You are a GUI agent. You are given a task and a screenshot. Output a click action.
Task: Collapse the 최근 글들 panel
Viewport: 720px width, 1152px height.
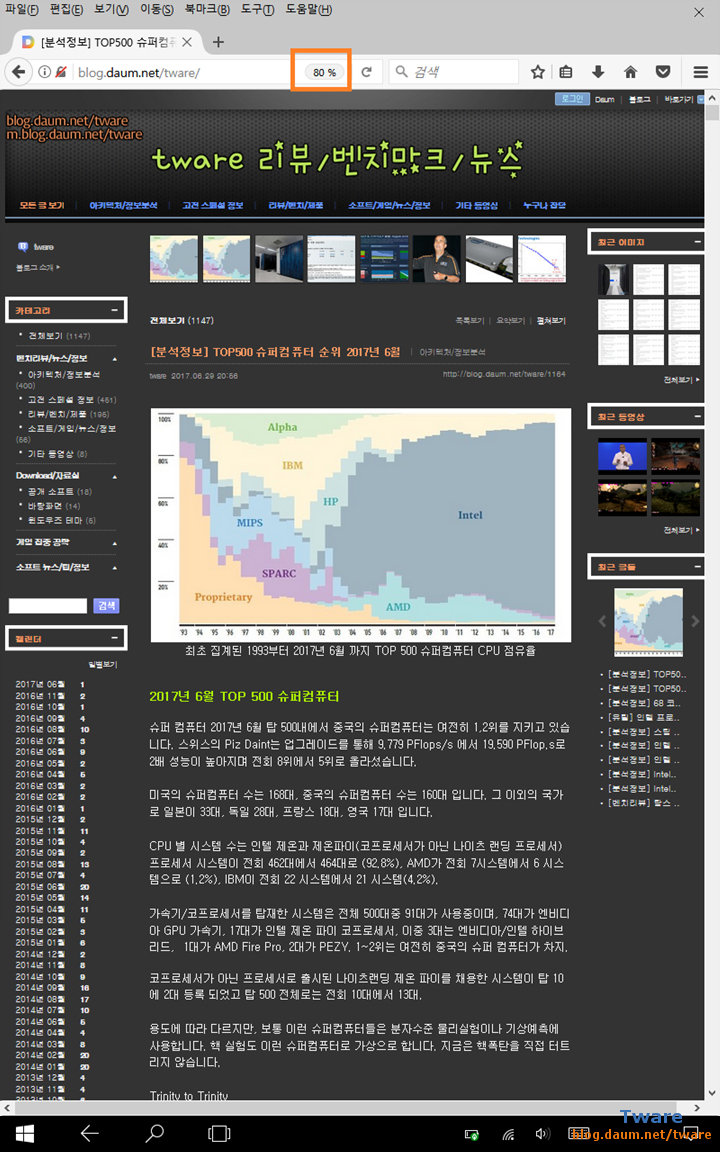[696, 567]
